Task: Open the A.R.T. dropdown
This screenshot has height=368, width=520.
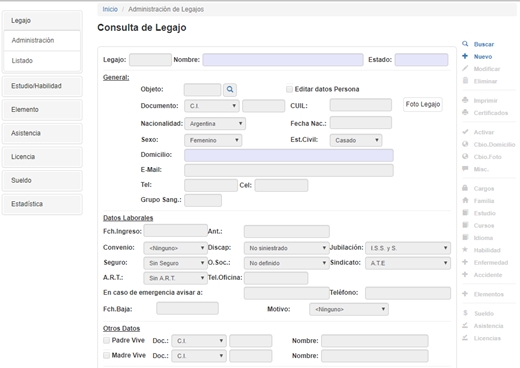Action: tap(175, 278)
